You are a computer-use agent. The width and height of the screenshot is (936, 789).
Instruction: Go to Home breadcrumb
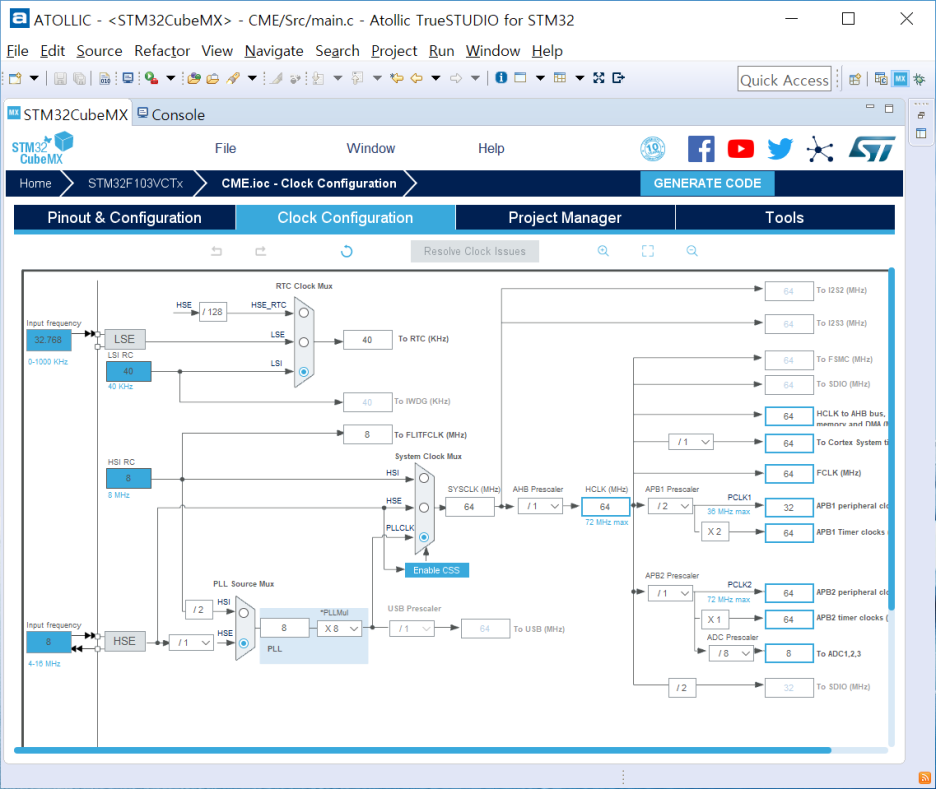(x=35, y=183)
